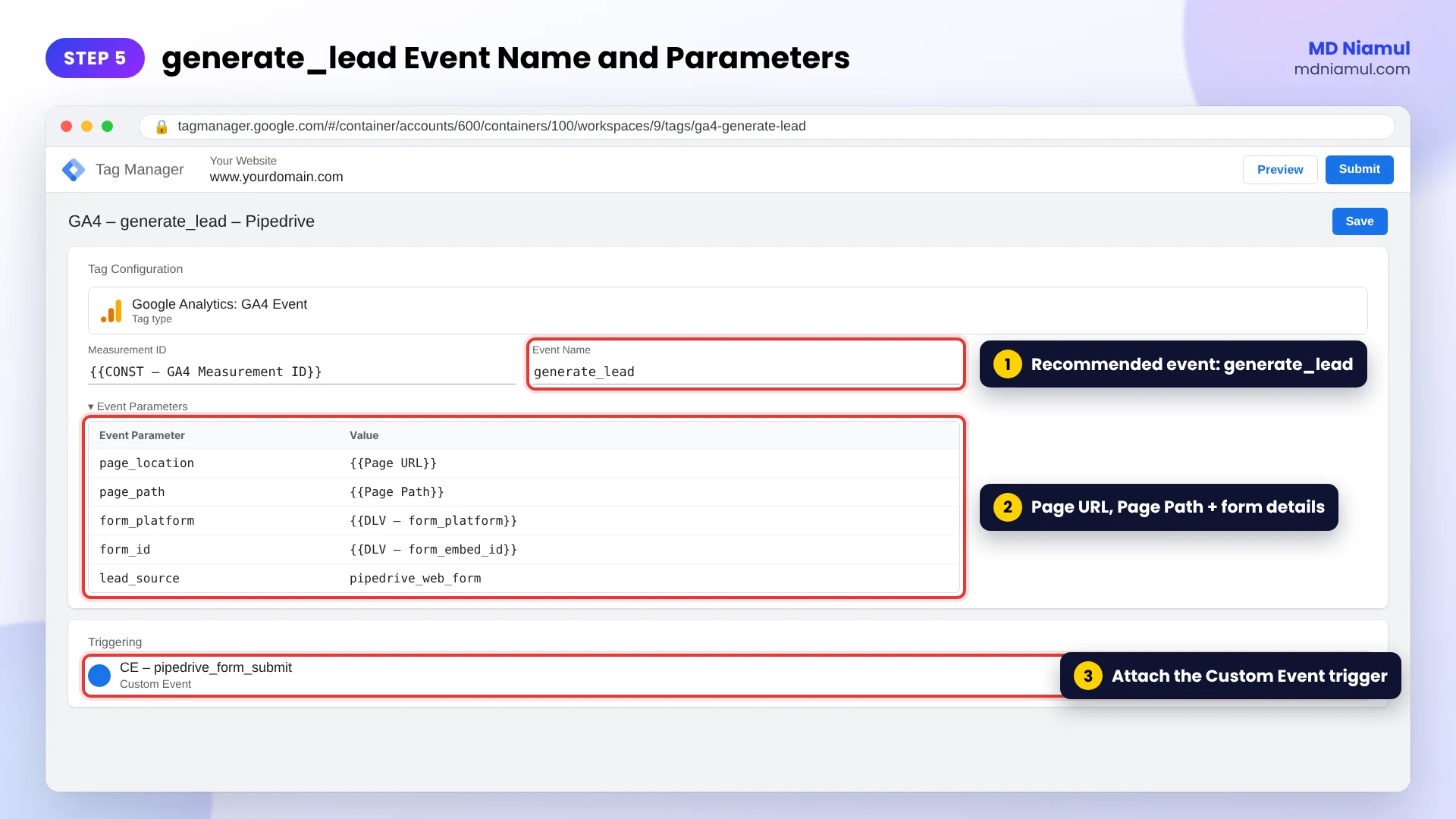Select the {{Page Path}} value cell

(397, 492)
